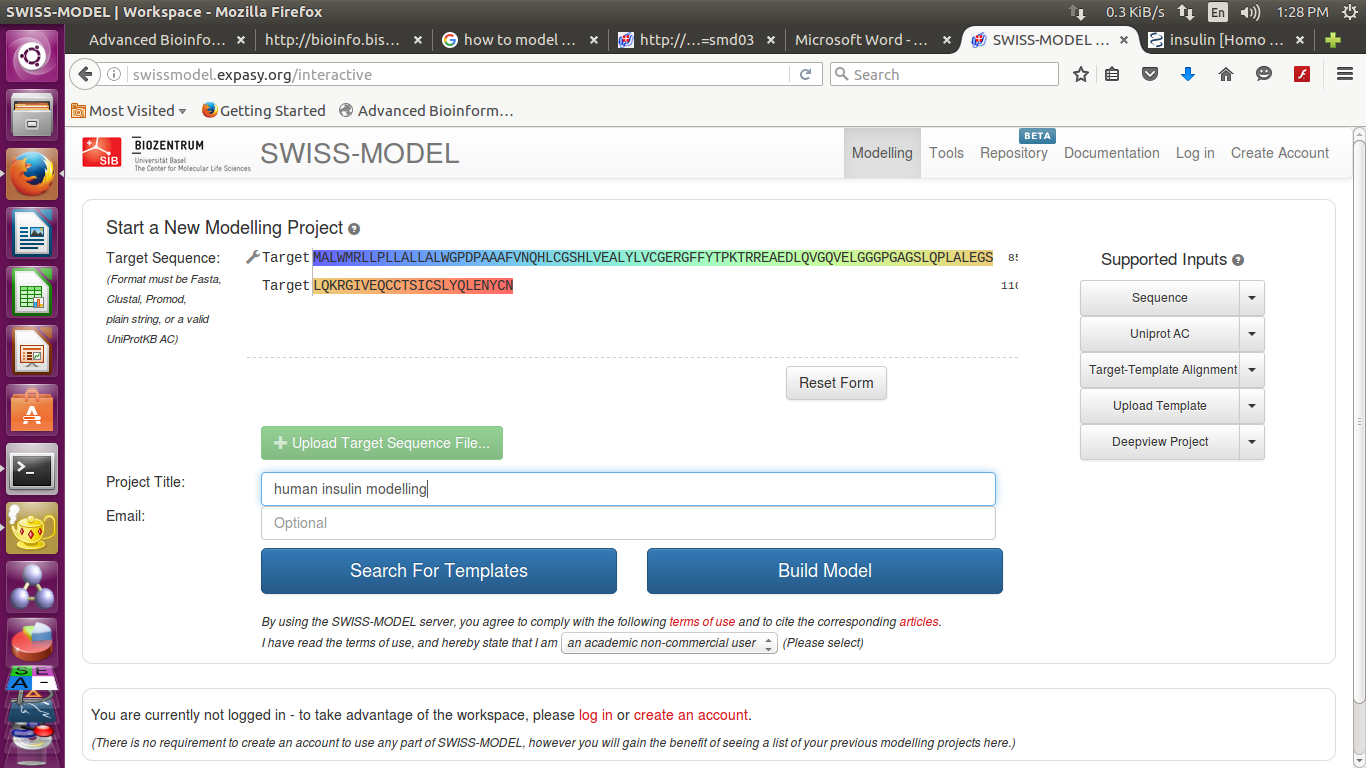The image size is (1366, 768).
Task: Open Firefox hamburger menu
Action: [1345, 74]
